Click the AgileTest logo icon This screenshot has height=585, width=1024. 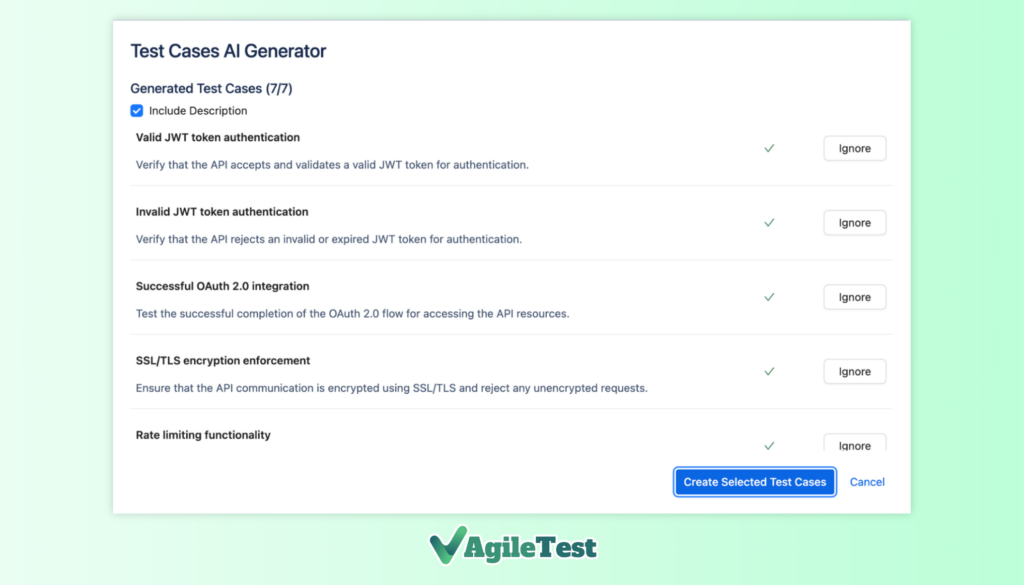click(447, 545)
